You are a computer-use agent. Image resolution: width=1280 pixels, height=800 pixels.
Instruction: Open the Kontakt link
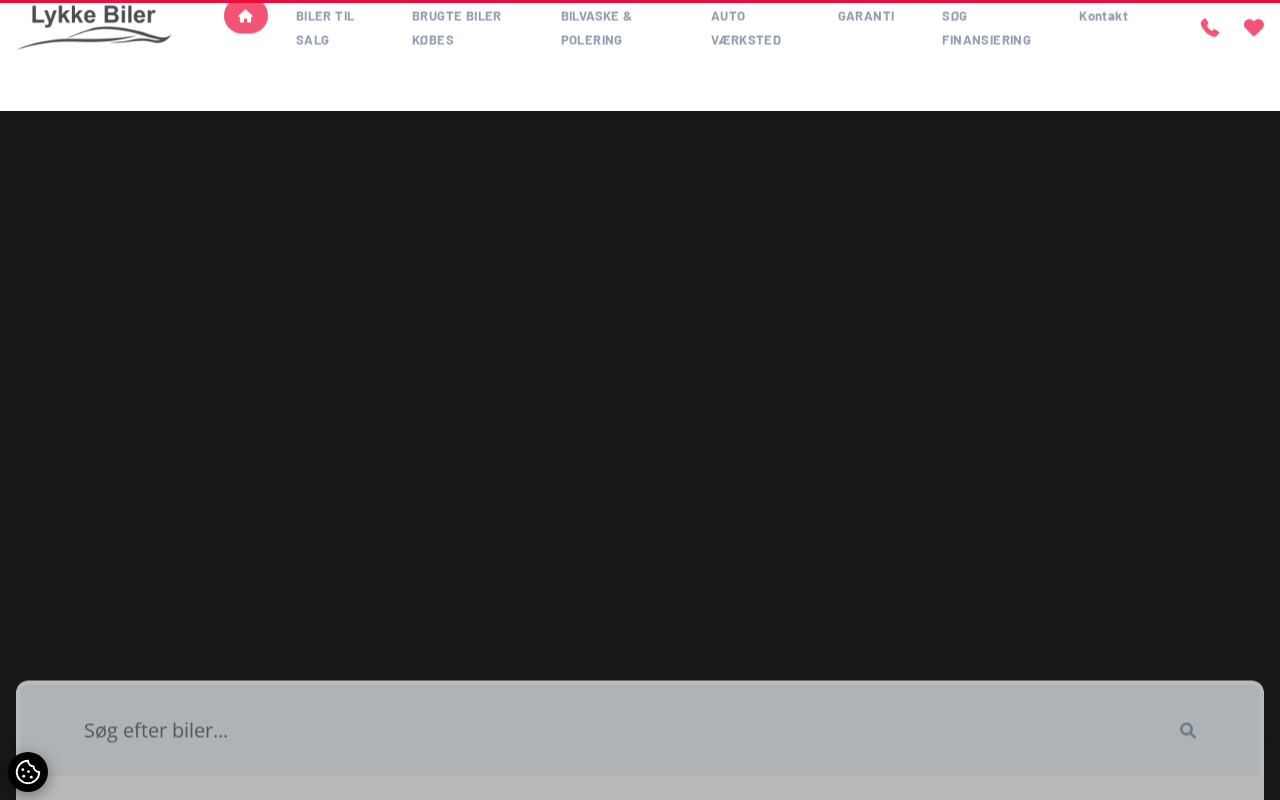pyautogui.click(x=1103, y=16)
